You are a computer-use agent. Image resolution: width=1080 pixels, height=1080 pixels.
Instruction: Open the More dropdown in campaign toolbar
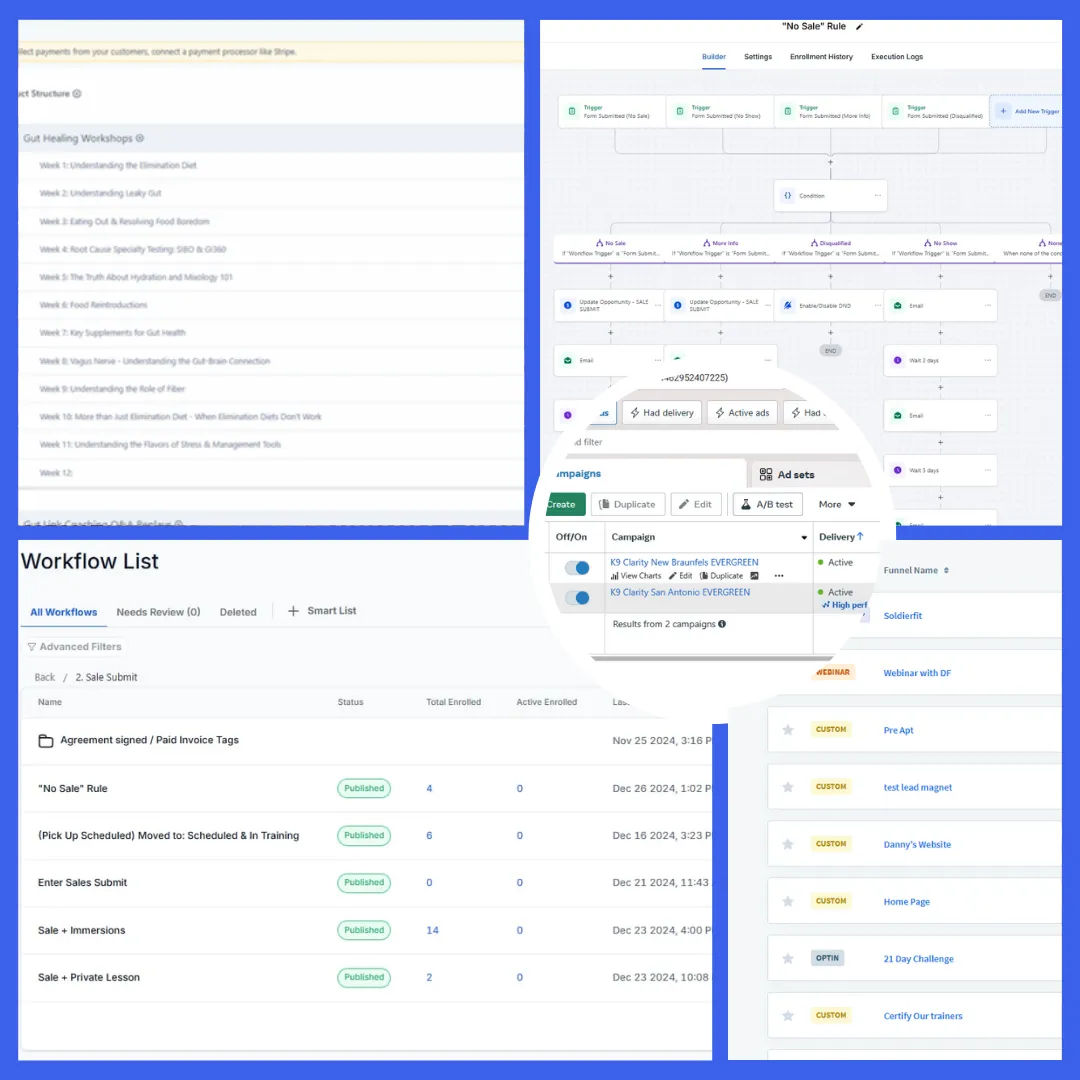pos(837,504)
